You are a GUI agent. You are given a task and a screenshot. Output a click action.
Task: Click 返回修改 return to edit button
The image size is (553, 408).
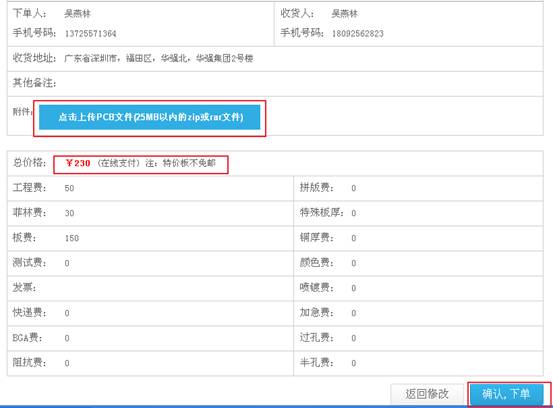click(427, 394)
